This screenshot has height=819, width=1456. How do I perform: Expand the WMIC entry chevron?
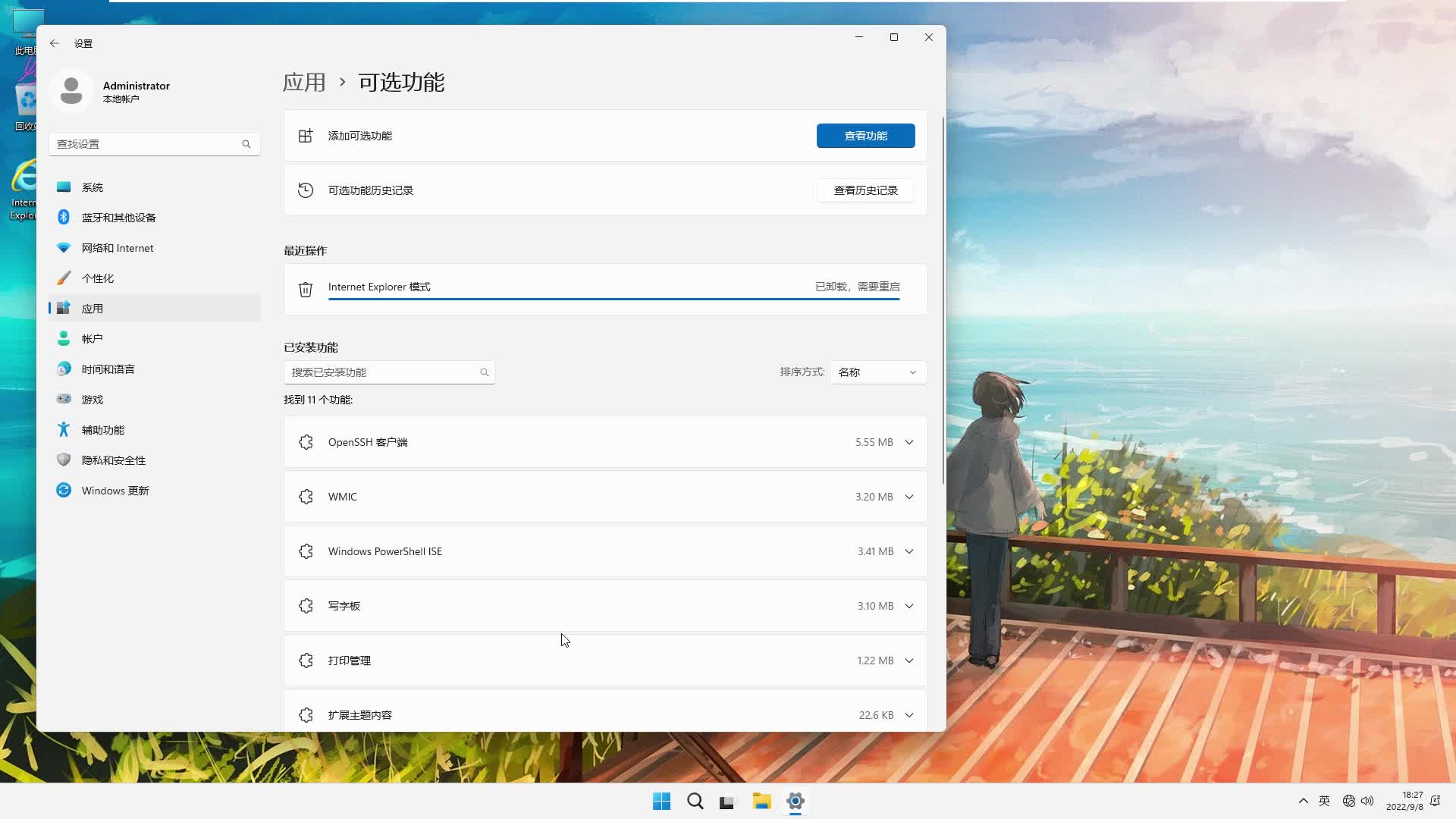(909, 497)
